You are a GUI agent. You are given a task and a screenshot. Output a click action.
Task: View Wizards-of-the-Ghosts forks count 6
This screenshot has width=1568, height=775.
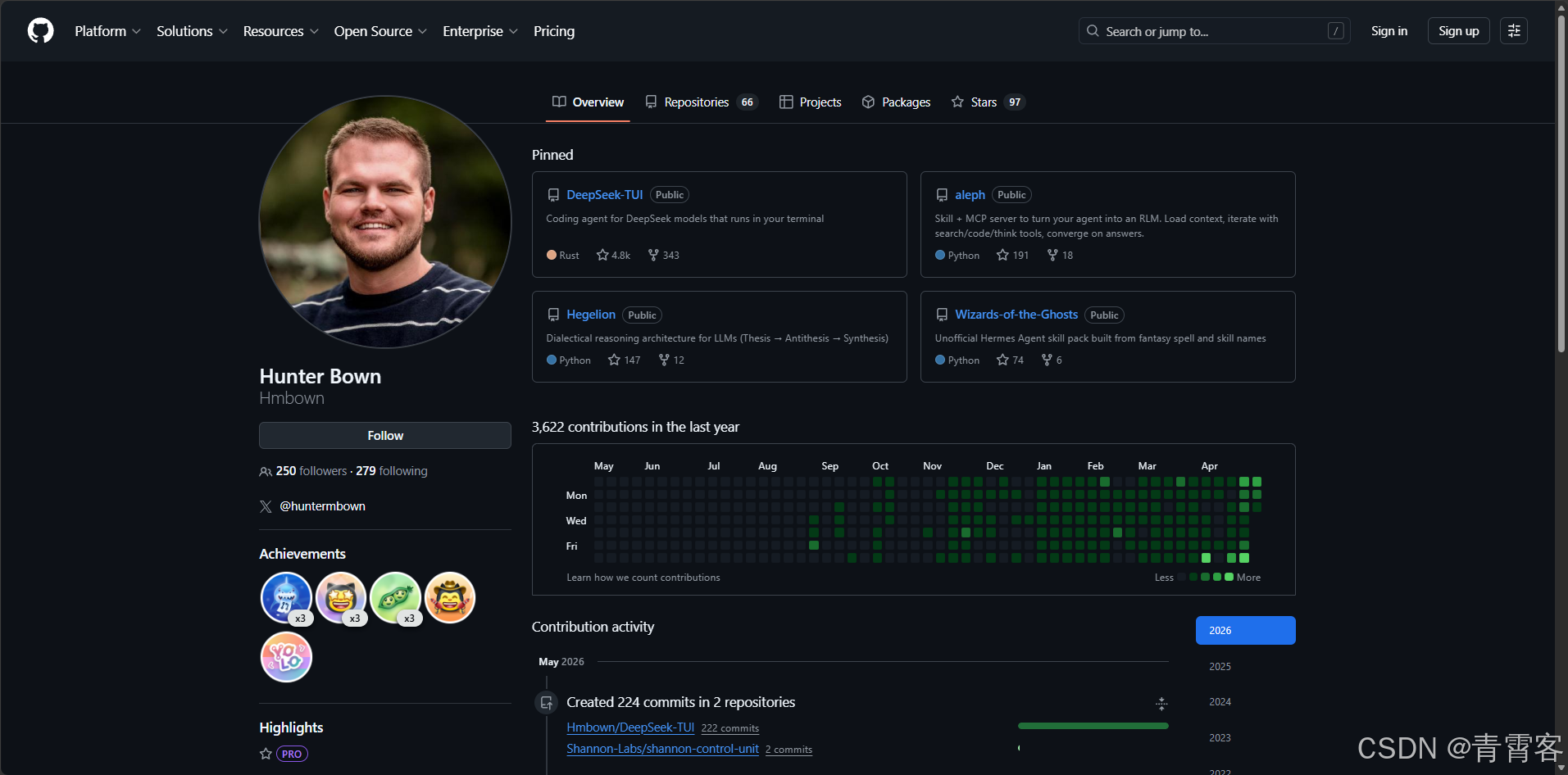pyautogui.click(x=1052, y=360)
